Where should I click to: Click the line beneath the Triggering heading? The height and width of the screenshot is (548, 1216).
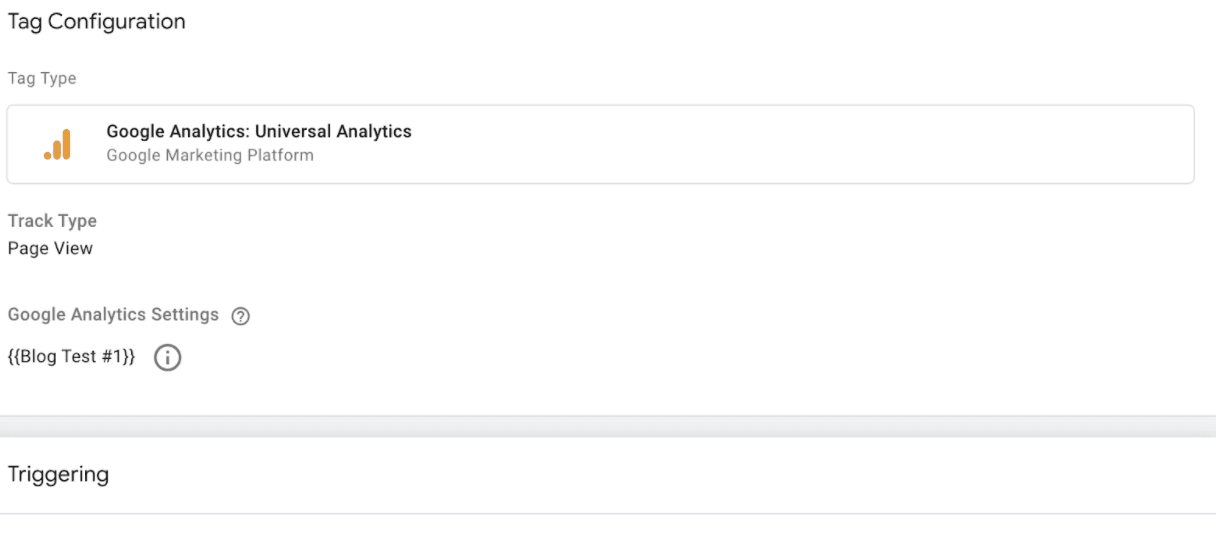point(608,514)
